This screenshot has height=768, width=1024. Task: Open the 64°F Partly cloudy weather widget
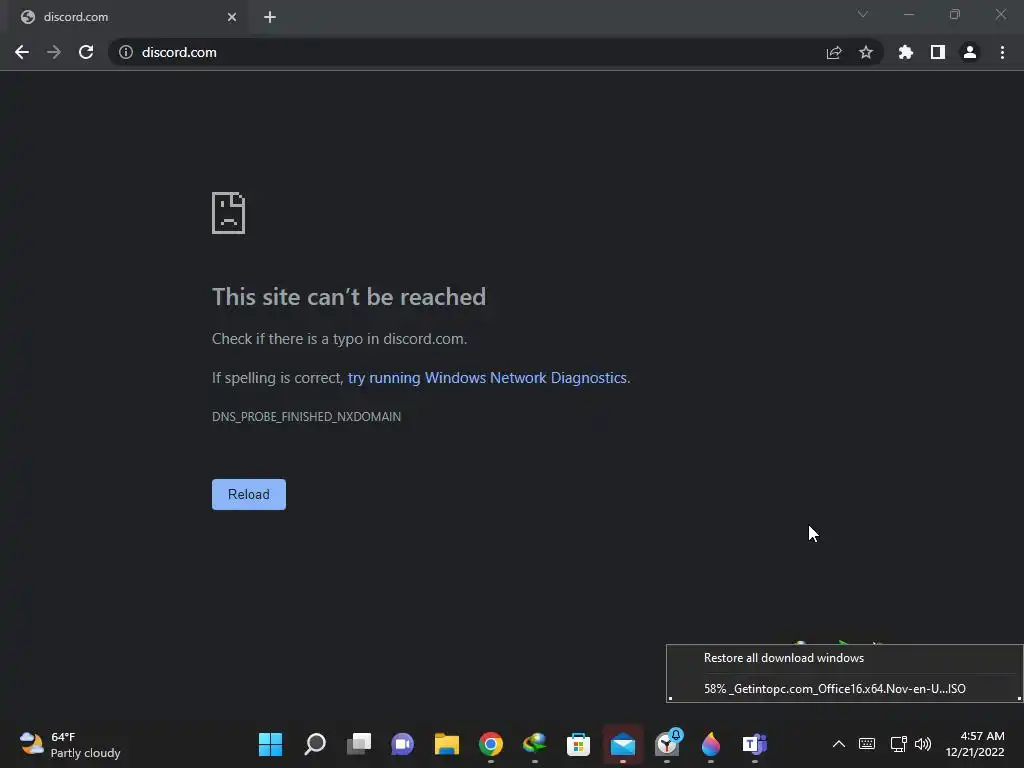tap(69, 744)
